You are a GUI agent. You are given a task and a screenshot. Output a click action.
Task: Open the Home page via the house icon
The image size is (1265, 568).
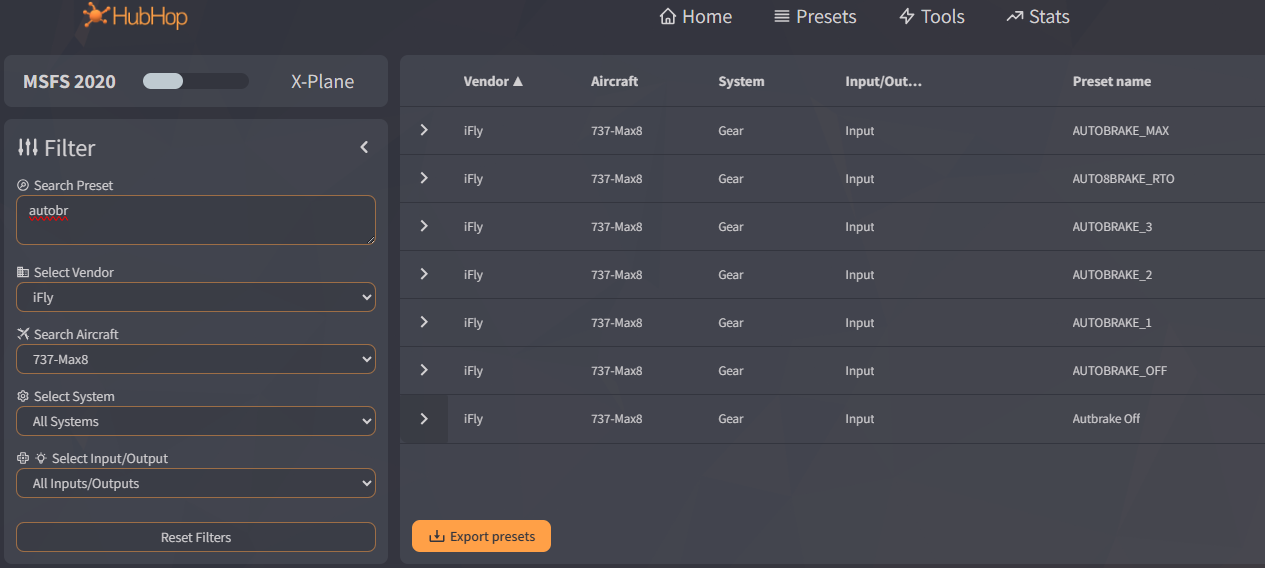pyautogui.click(x=668, y=17)
